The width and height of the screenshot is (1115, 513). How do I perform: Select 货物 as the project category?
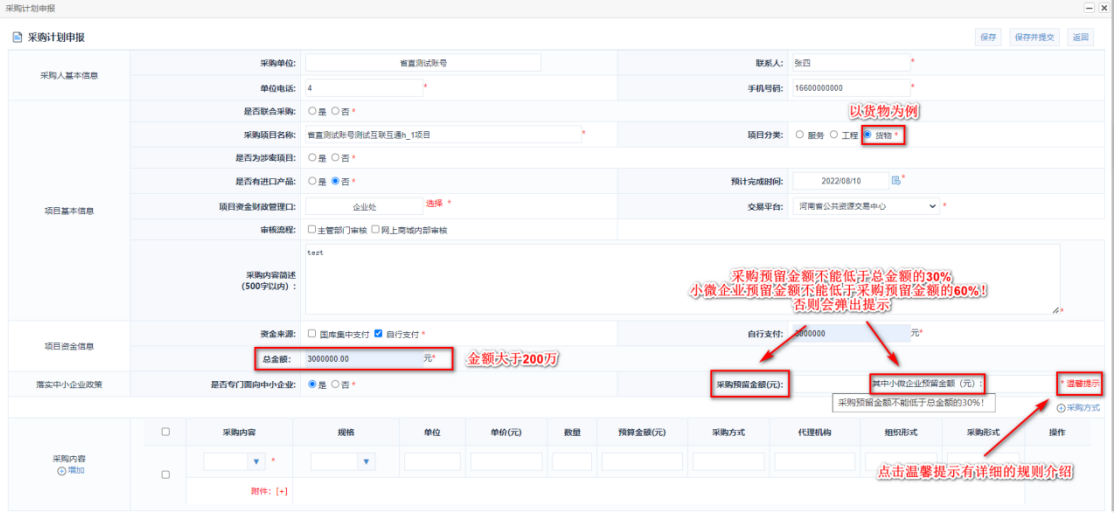click(x=867, y=134)
